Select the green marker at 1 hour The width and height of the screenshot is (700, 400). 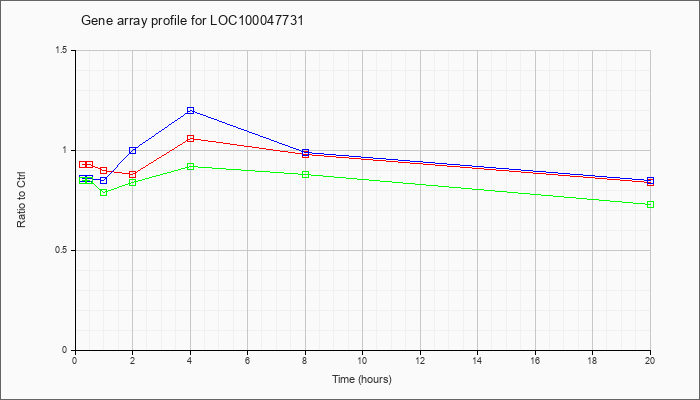(x=104, y=192)
